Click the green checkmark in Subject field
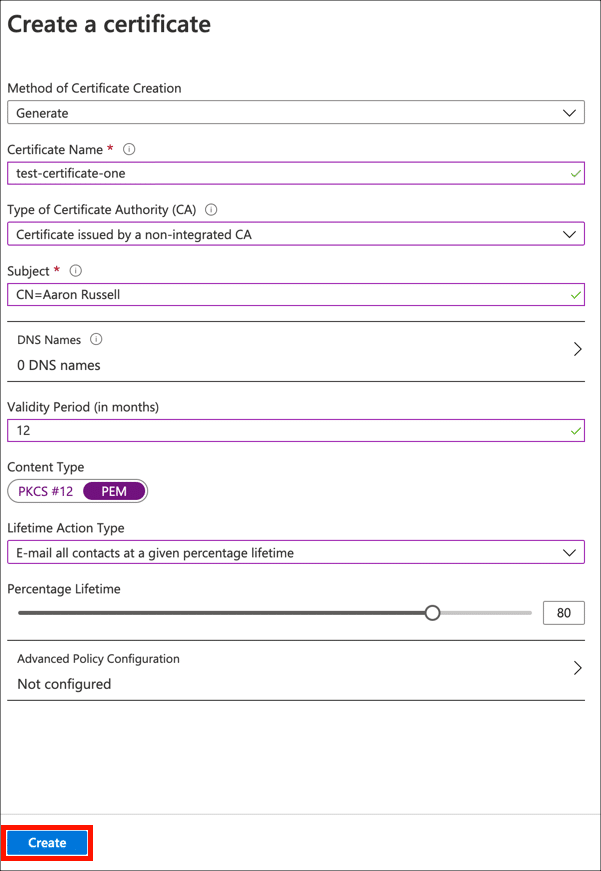 pos(575,296)
